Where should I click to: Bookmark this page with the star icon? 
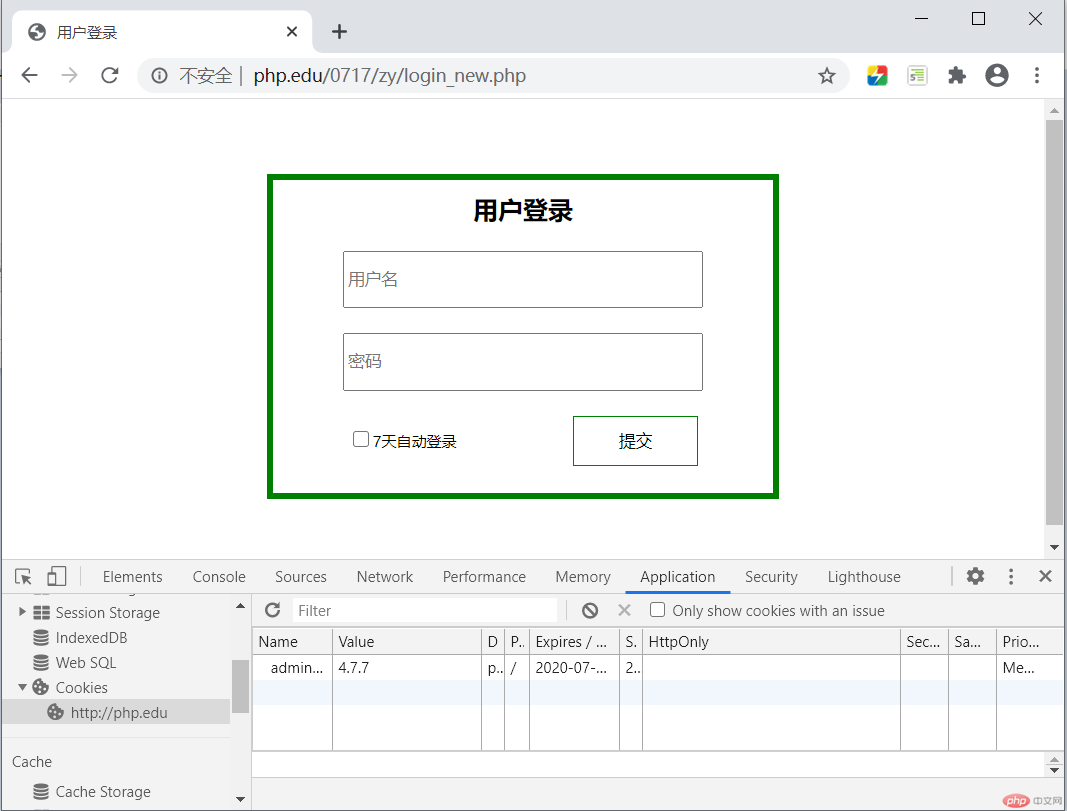pos(827,76)
